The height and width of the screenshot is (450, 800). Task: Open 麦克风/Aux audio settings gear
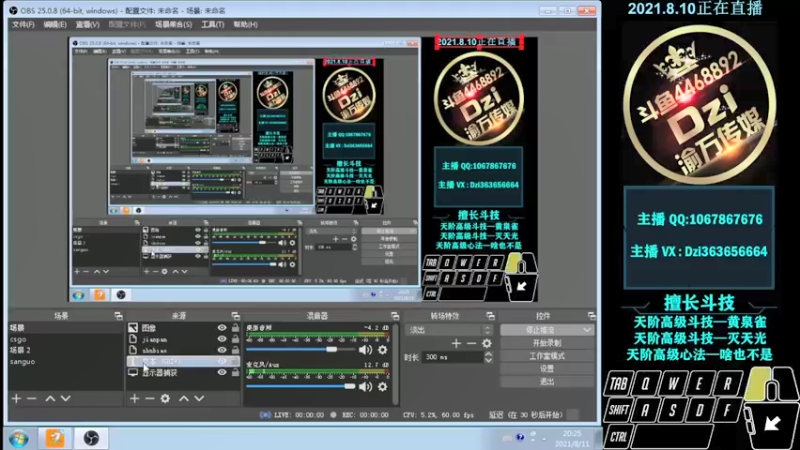[383, 387]
